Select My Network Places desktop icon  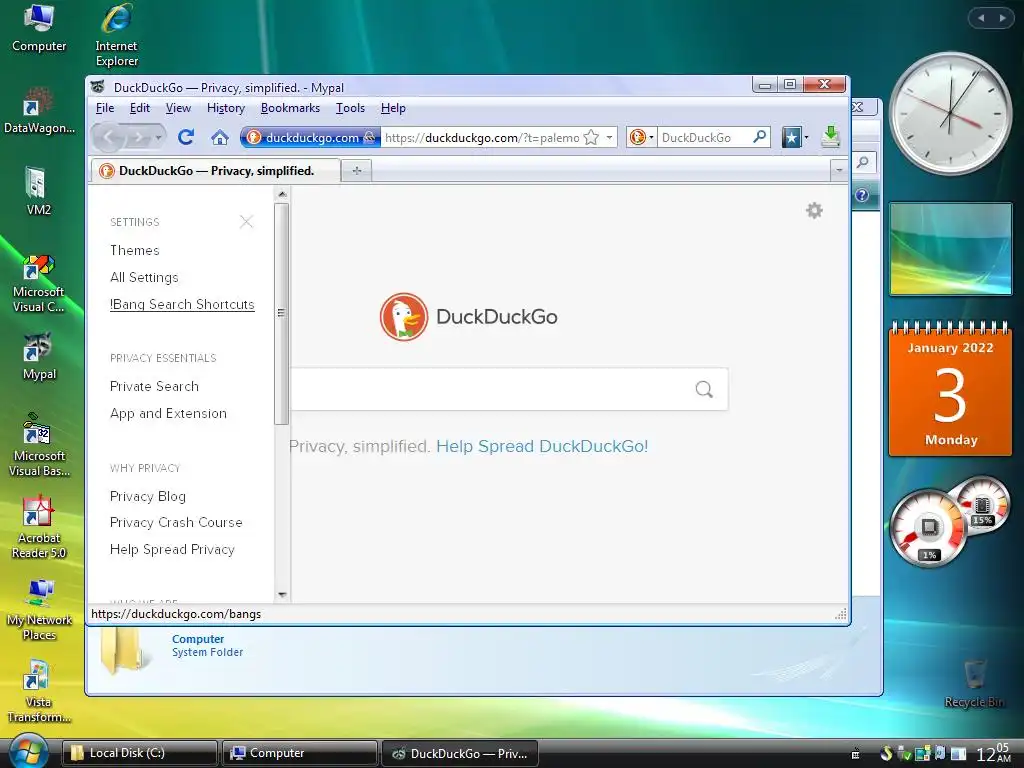point(39,610)
